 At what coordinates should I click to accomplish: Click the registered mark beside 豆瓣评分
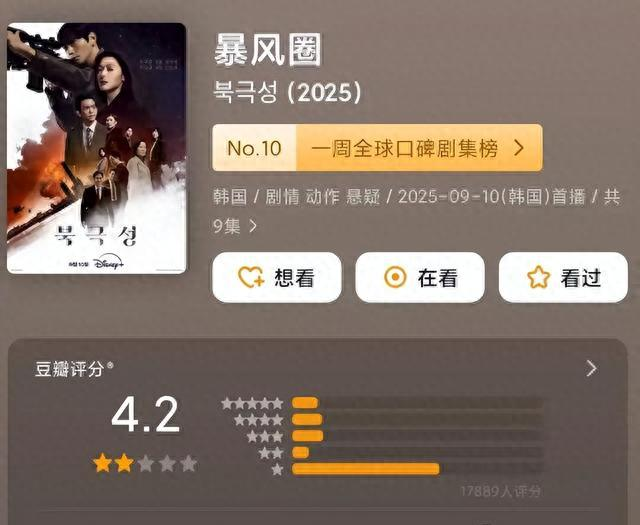(109, 365)
